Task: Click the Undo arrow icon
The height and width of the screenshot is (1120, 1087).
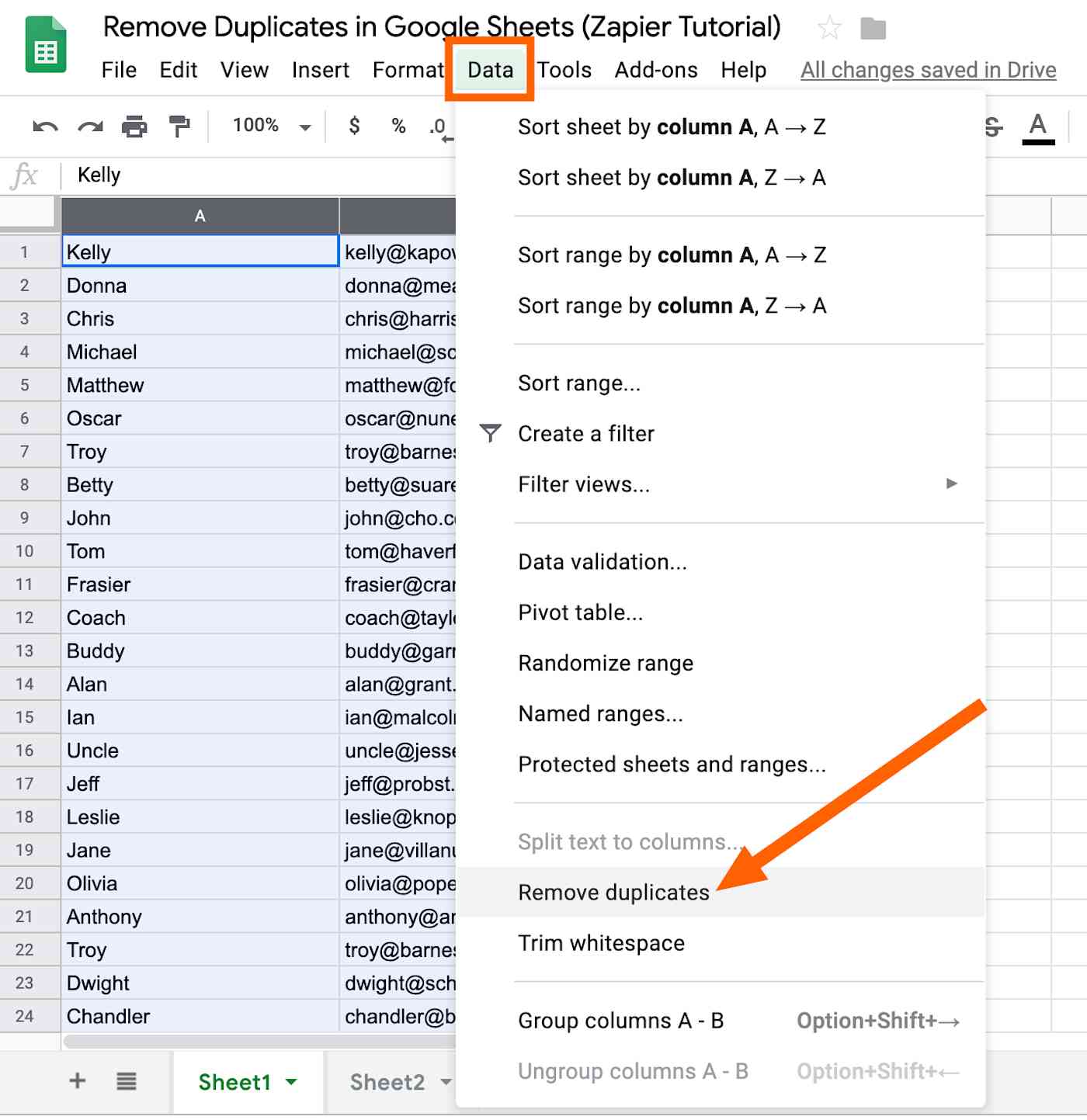Action: (45, 127)
